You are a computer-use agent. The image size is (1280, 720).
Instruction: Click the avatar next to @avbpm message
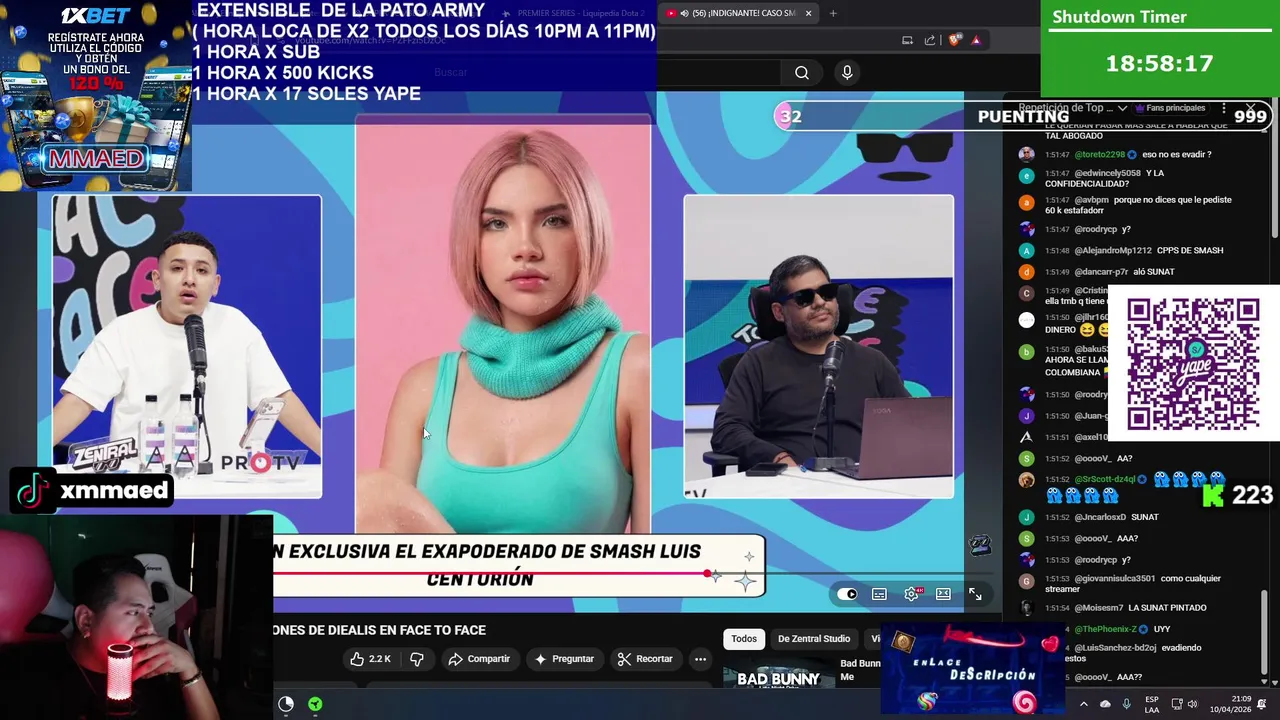[1026, 202]
